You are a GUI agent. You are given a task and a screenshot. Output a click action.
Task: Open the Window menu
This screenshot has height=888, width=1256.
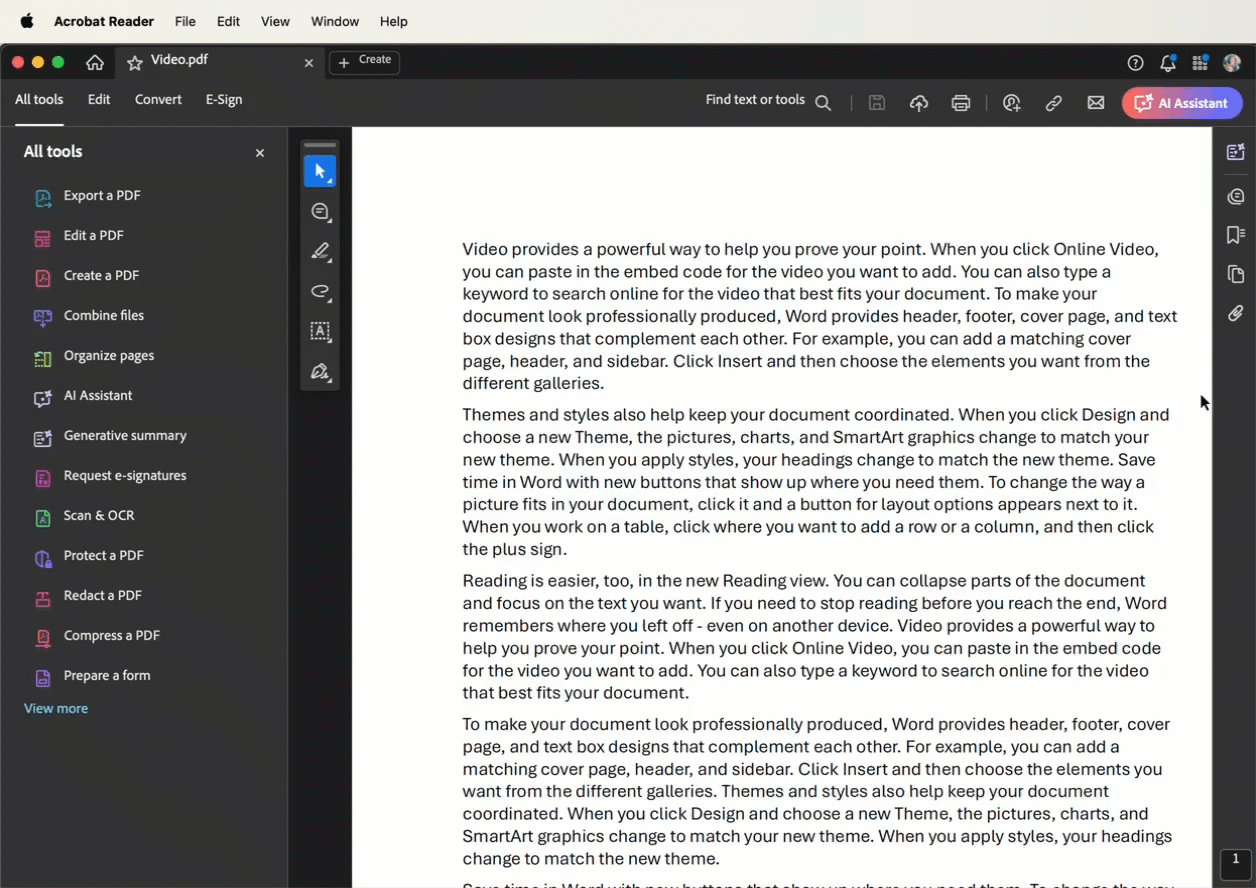click(x=335, y=21)
